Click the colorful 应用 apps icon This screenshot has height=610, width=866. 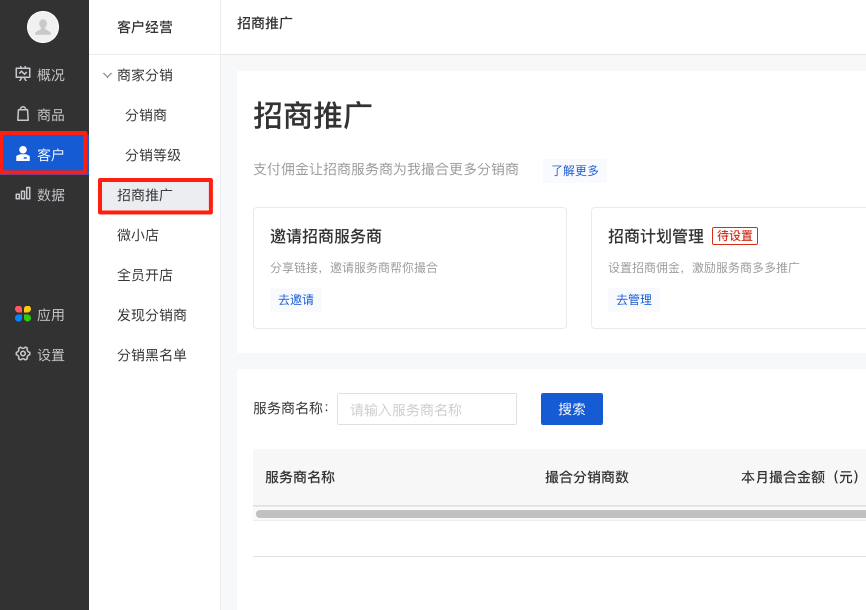pos(23,314)
